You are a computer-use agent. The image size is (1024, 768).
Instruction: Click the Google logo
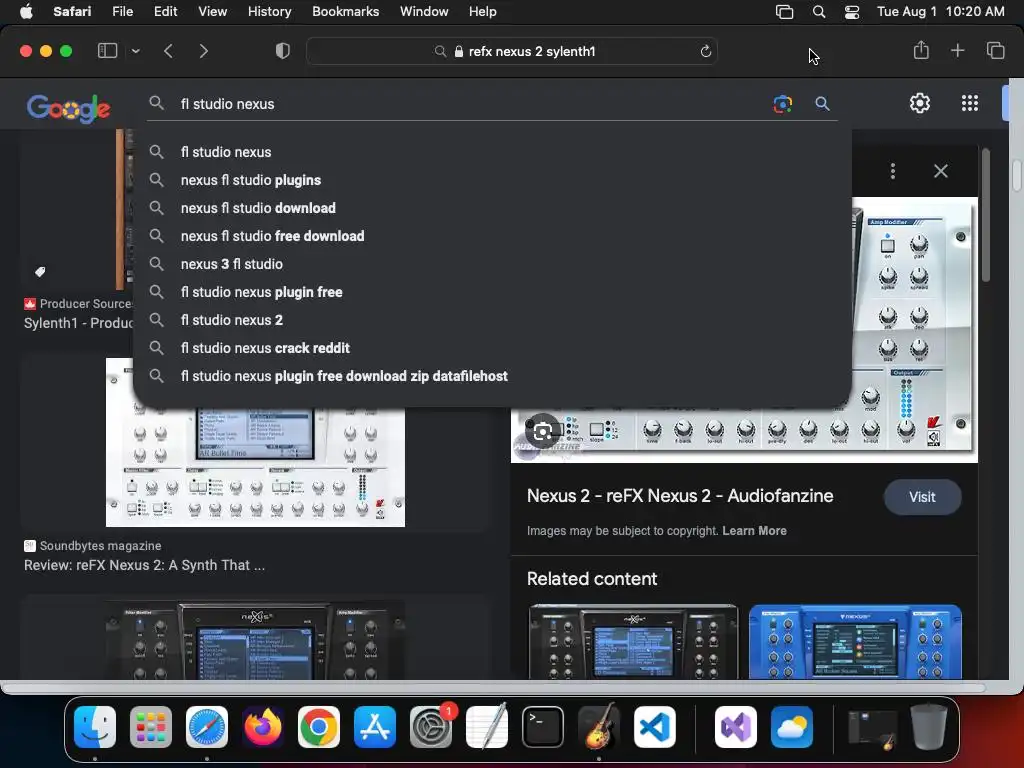pyautogui.click(x=68, y=108)
